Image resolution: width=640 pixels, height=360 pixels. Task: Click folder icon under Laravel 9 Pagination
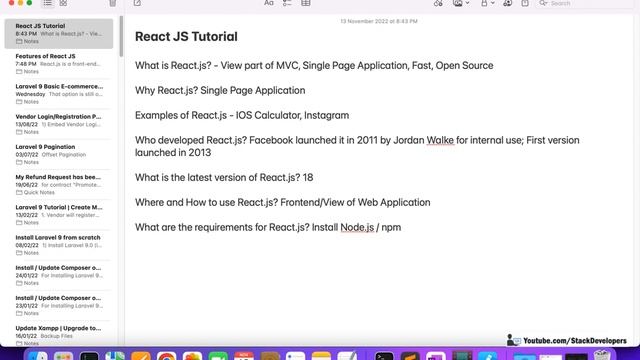[19, 162]
